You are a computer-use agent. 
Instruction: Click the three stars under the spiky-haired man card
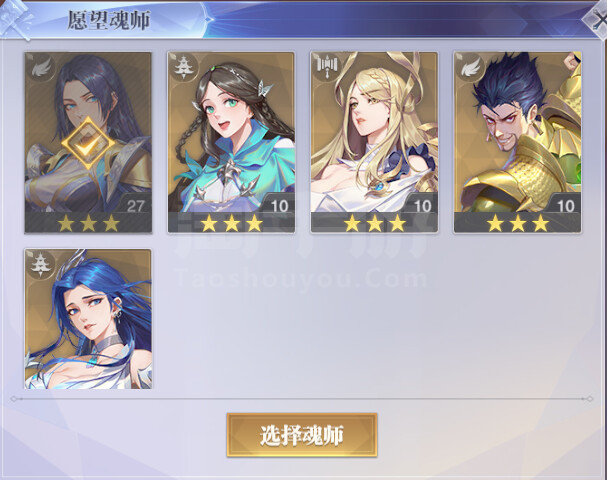518,223
